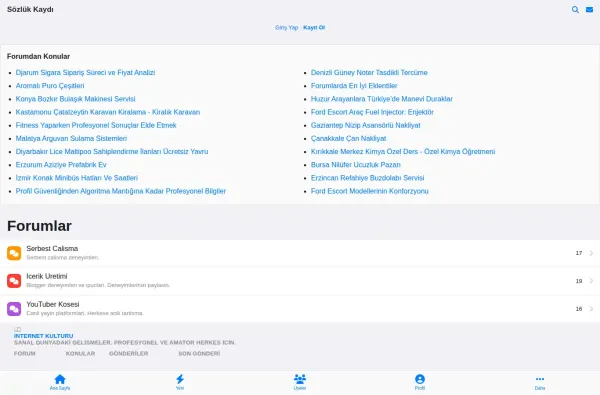Click the Forumlar heading
The image size is (600, 395).
click(x=39, y=226)
